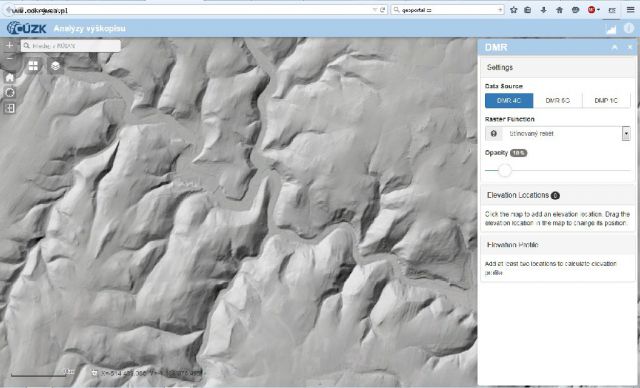Click the ČÚZK logo
Viewport: 640px width, 388px height.
point(27,28)
